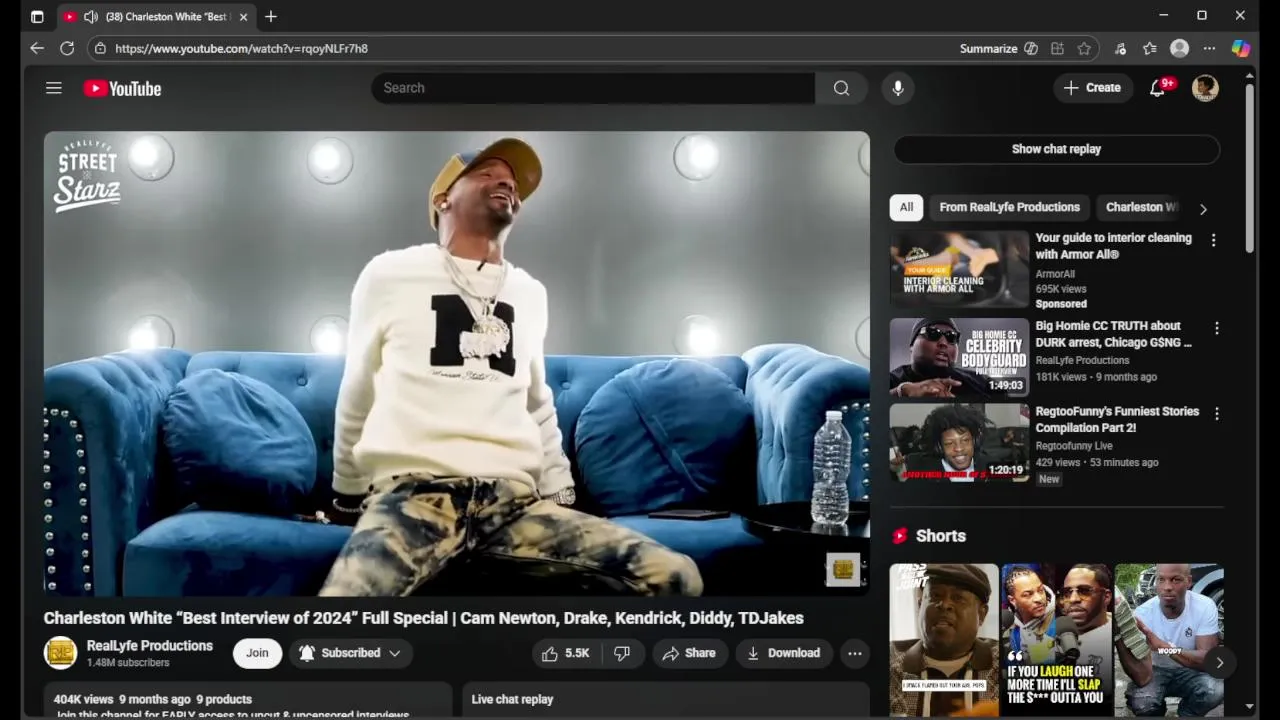
Task: Click ArmorAll advertiser name
Action: coord(1055,274)
